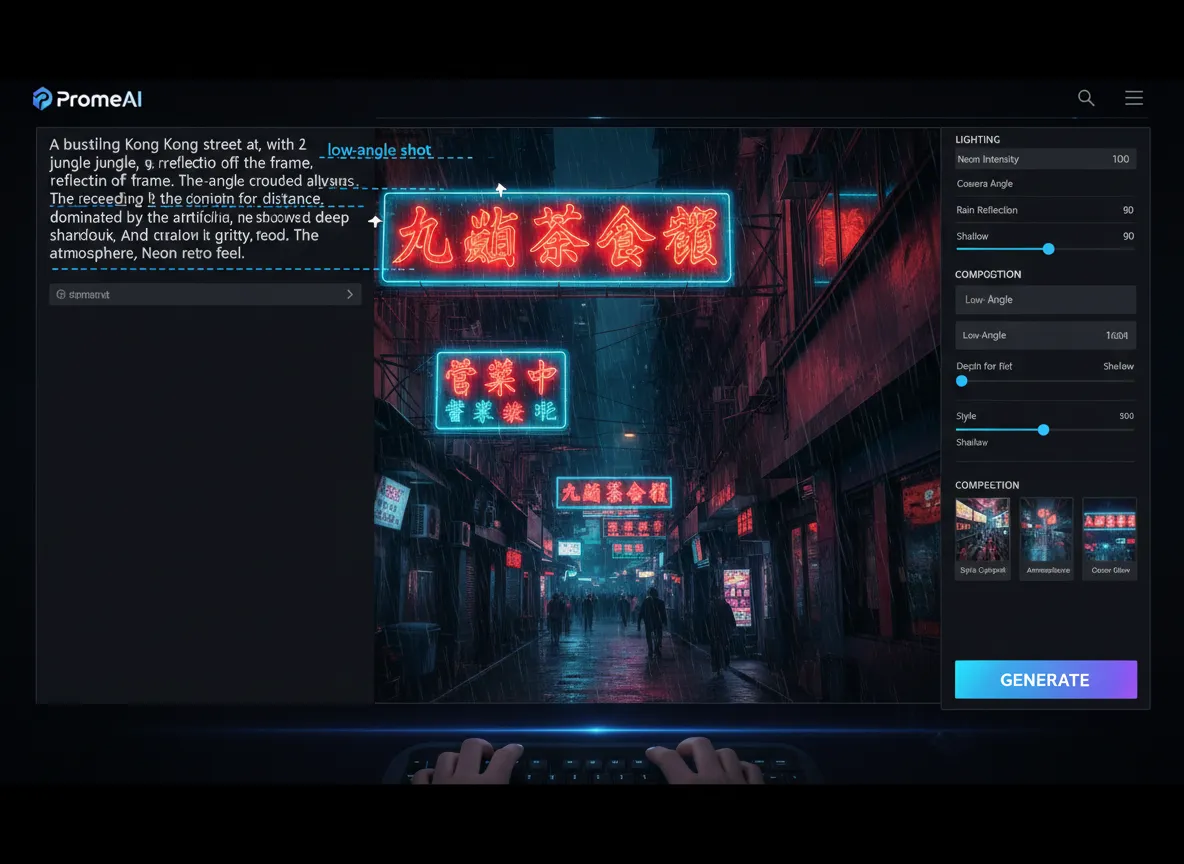Click inside the prompt description text area
The height and width of the screenshot is (864, 1184).
200,199
